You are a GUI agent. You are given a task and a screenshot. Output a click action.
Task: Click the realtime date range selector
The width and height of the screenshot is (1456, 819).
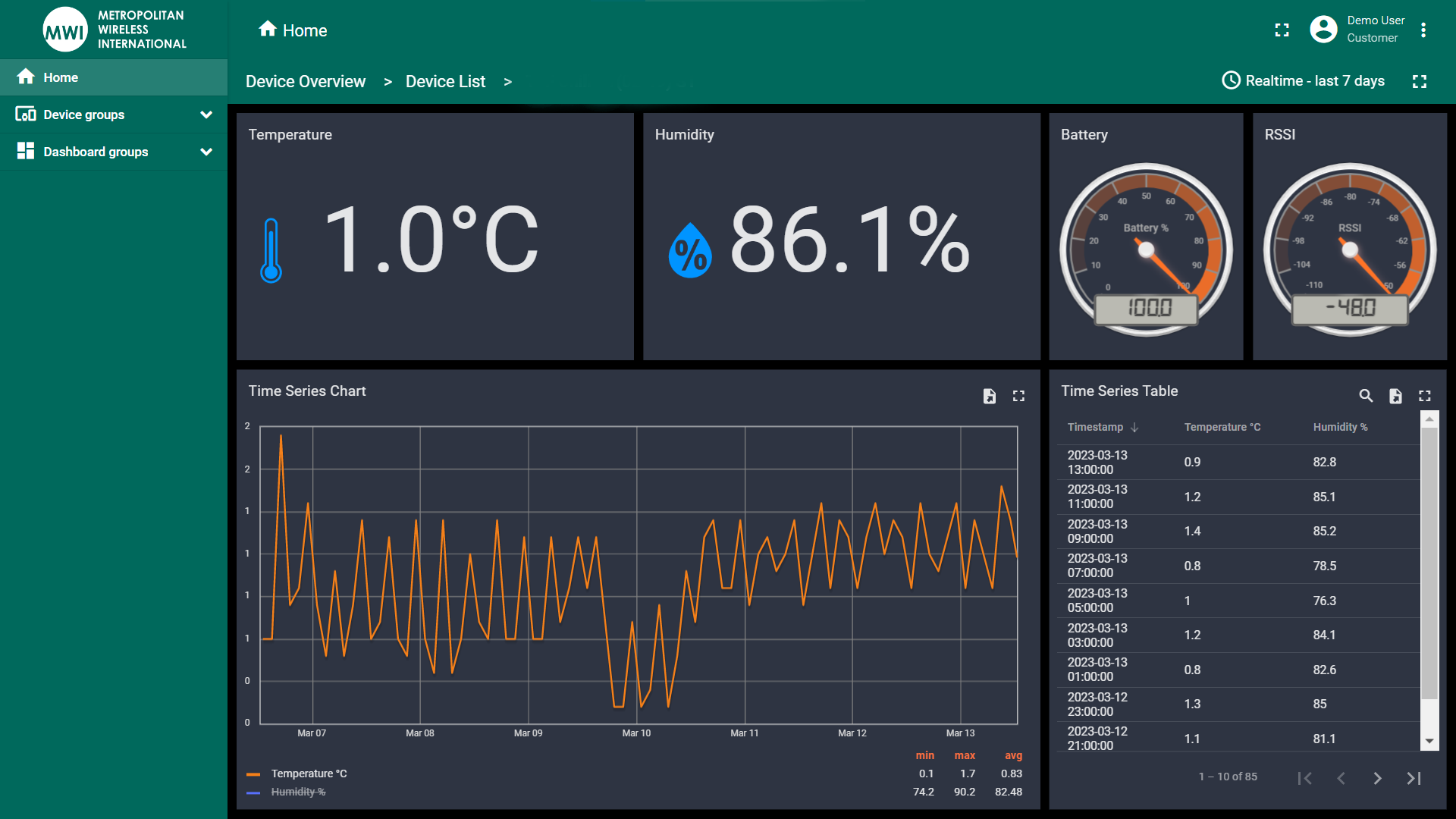coord(1305,82)
